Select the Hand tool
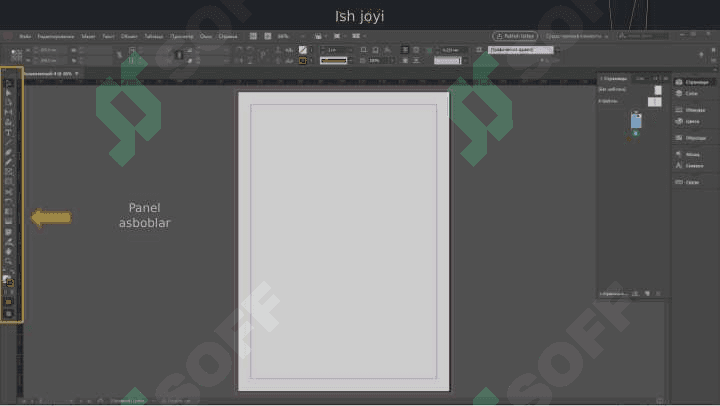The height and width of the screenshot is (406, 720). [x=9, y=250]
